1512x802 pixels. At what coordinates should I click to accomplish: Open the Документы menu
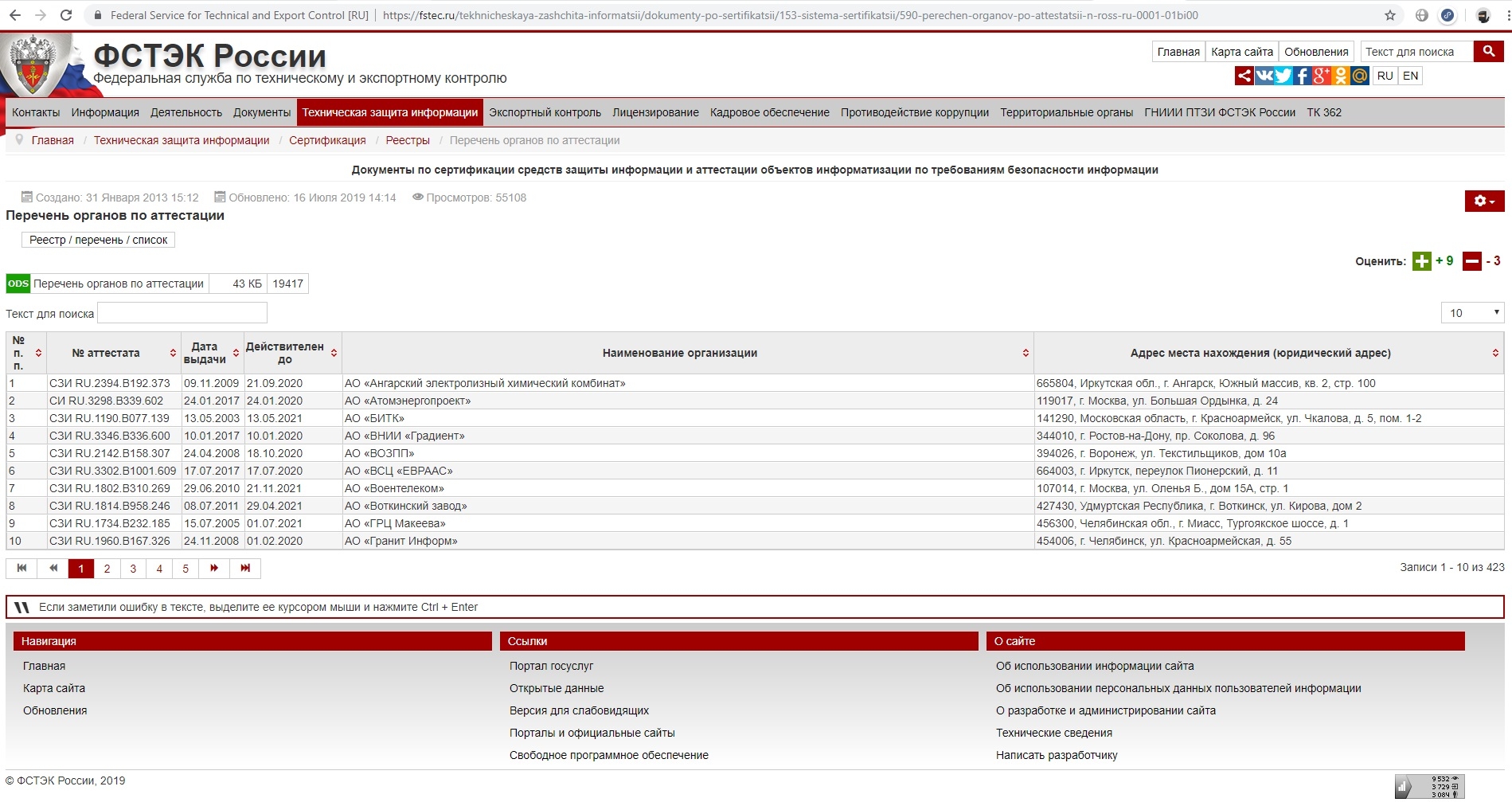point(262,112)
